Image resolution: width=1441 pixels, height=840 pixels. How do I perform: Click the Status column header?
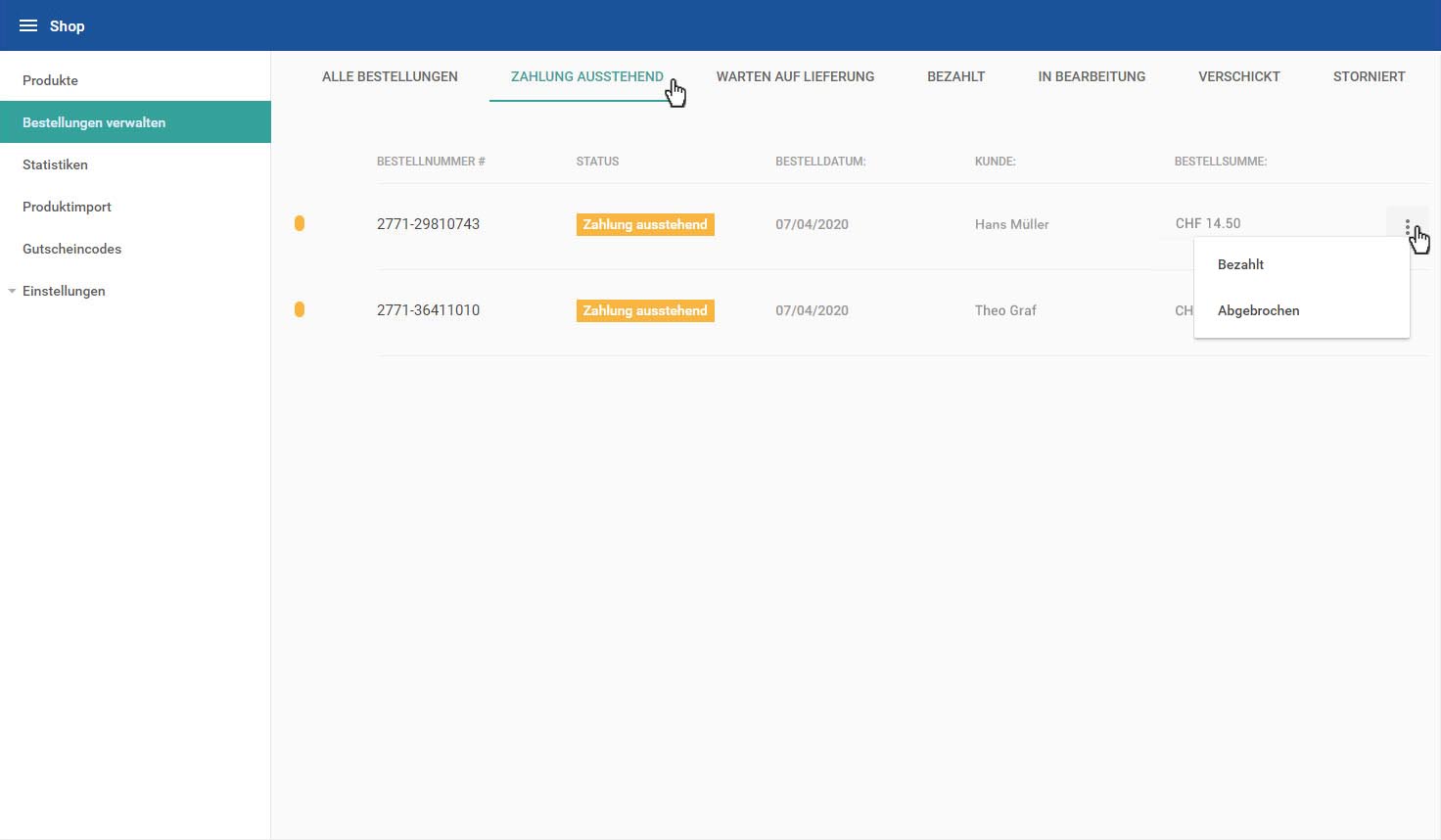(x=597, y=162)
